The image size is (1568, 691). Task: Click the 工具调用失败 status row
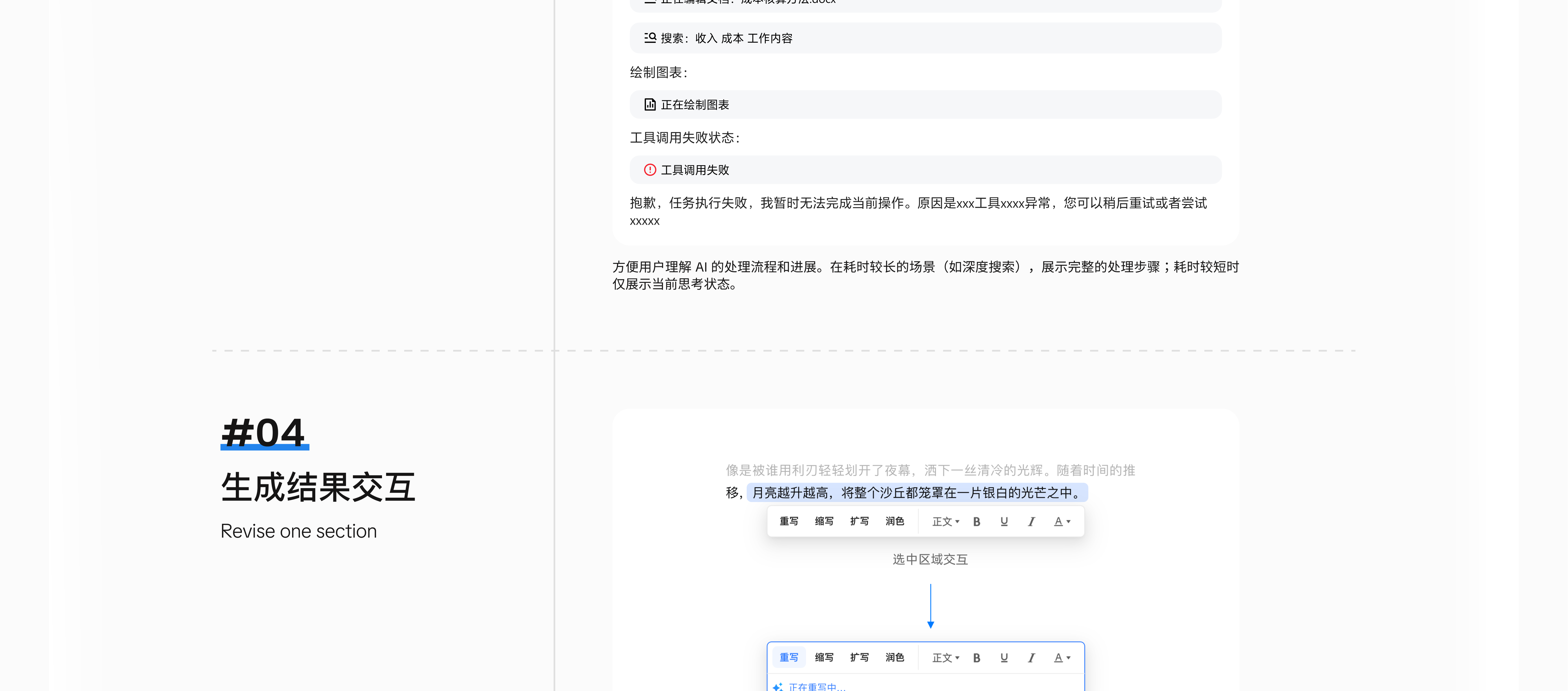pyautogui.click(x=925, y=170)
